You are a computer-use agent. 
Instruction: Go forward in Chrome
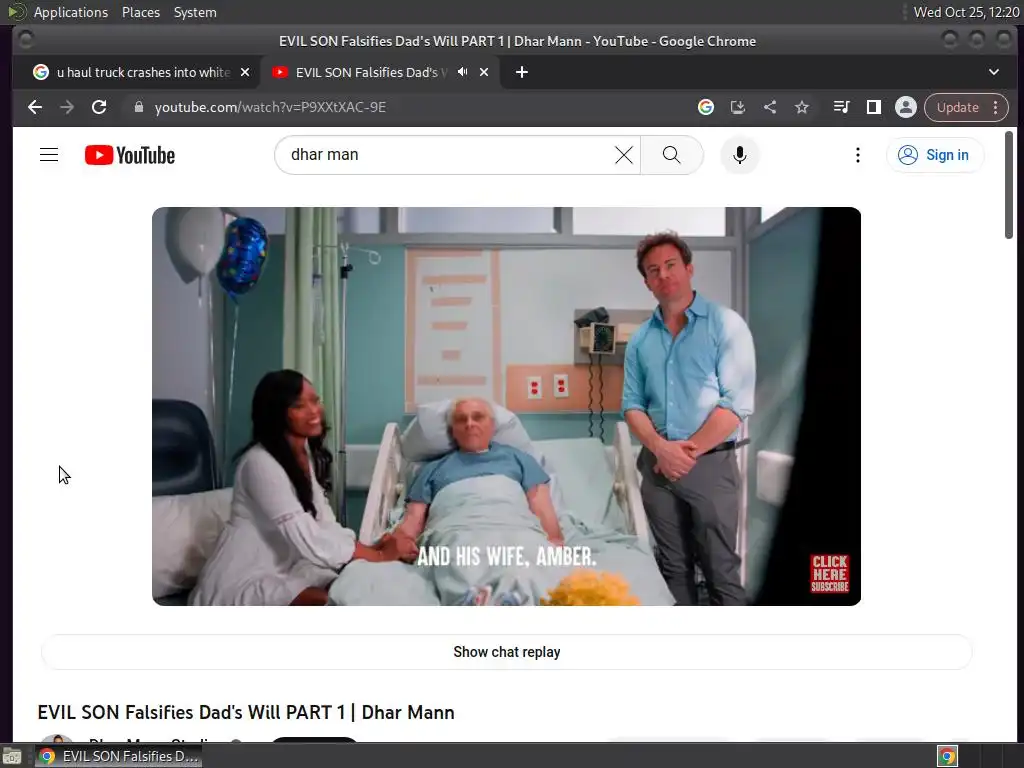67,107
